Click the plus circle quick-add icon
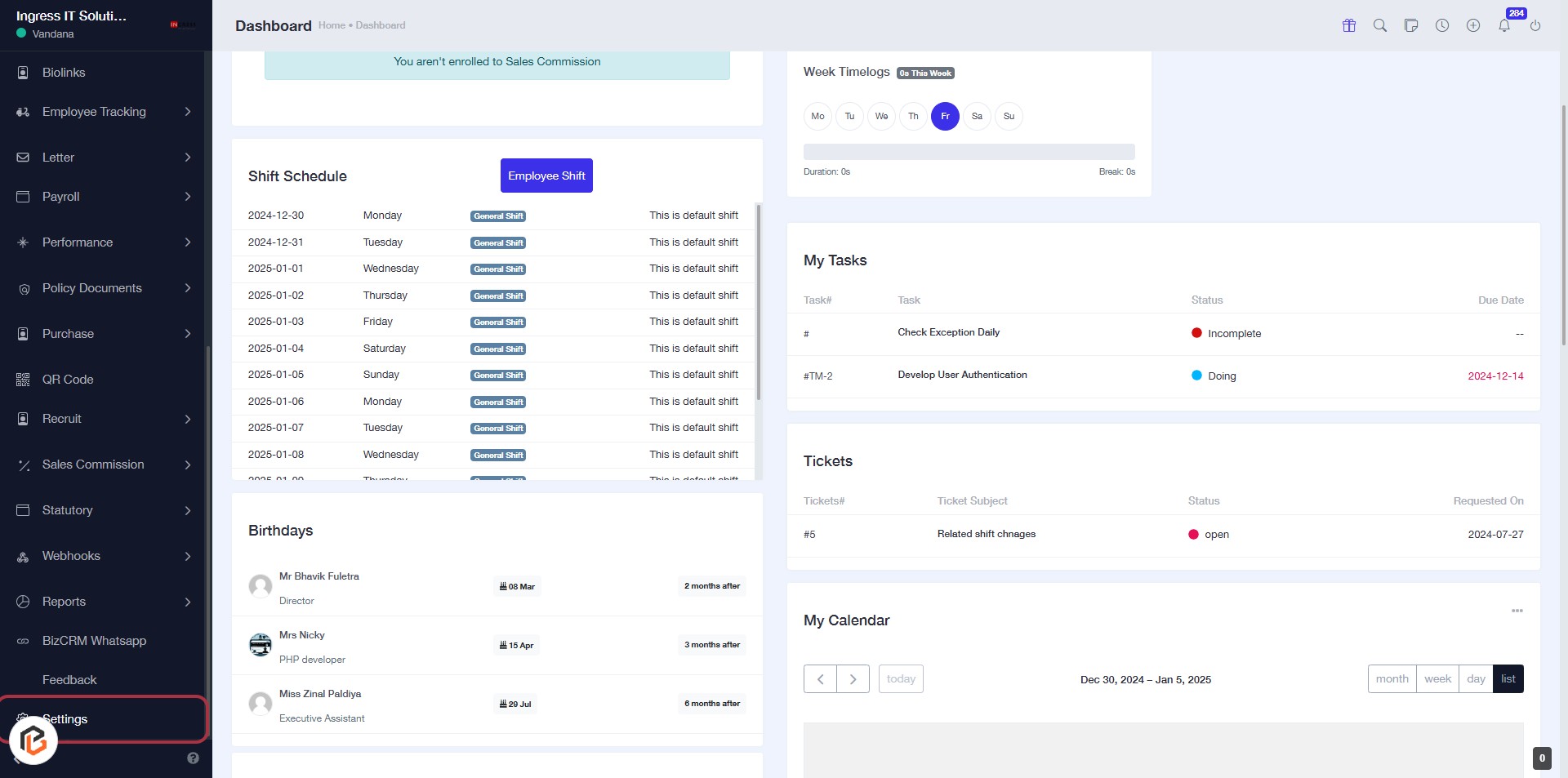Viewport: 1568px width, 778px height. [1473, 25]
